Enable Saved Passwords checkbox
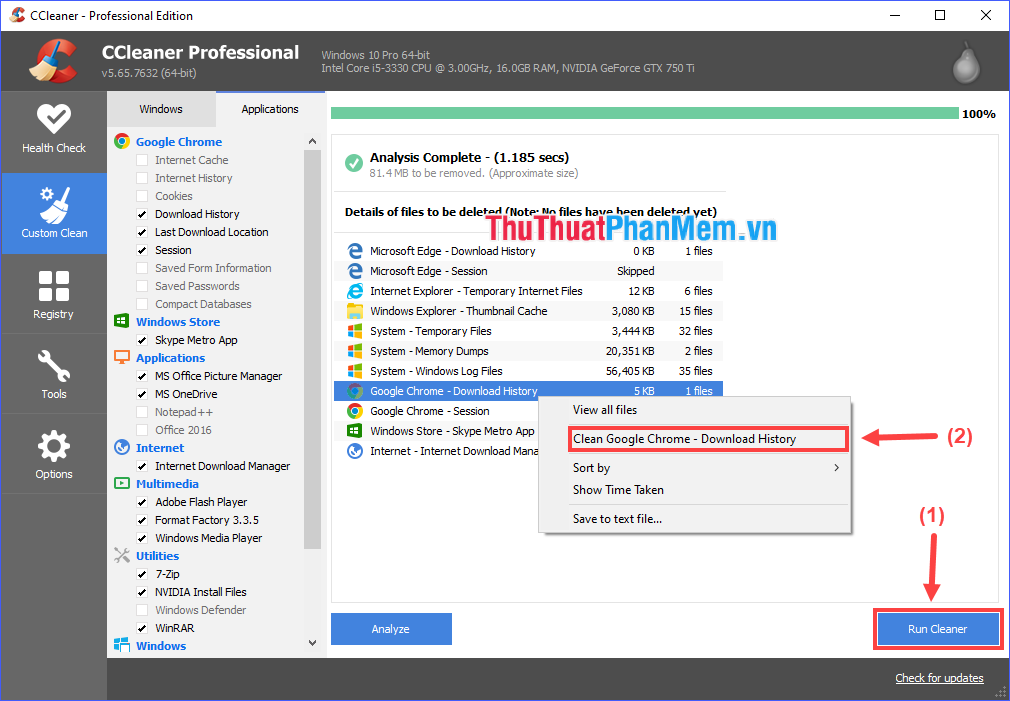 coord(142,286)
